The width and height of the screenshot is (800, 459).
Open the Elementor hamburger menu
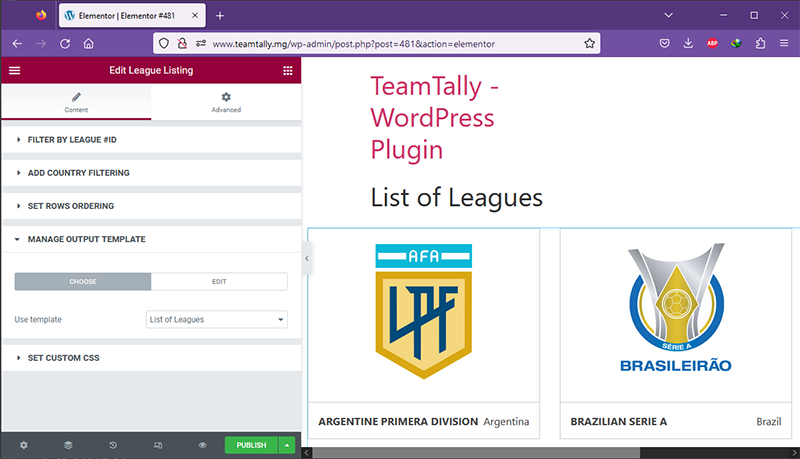coord(15,70)
